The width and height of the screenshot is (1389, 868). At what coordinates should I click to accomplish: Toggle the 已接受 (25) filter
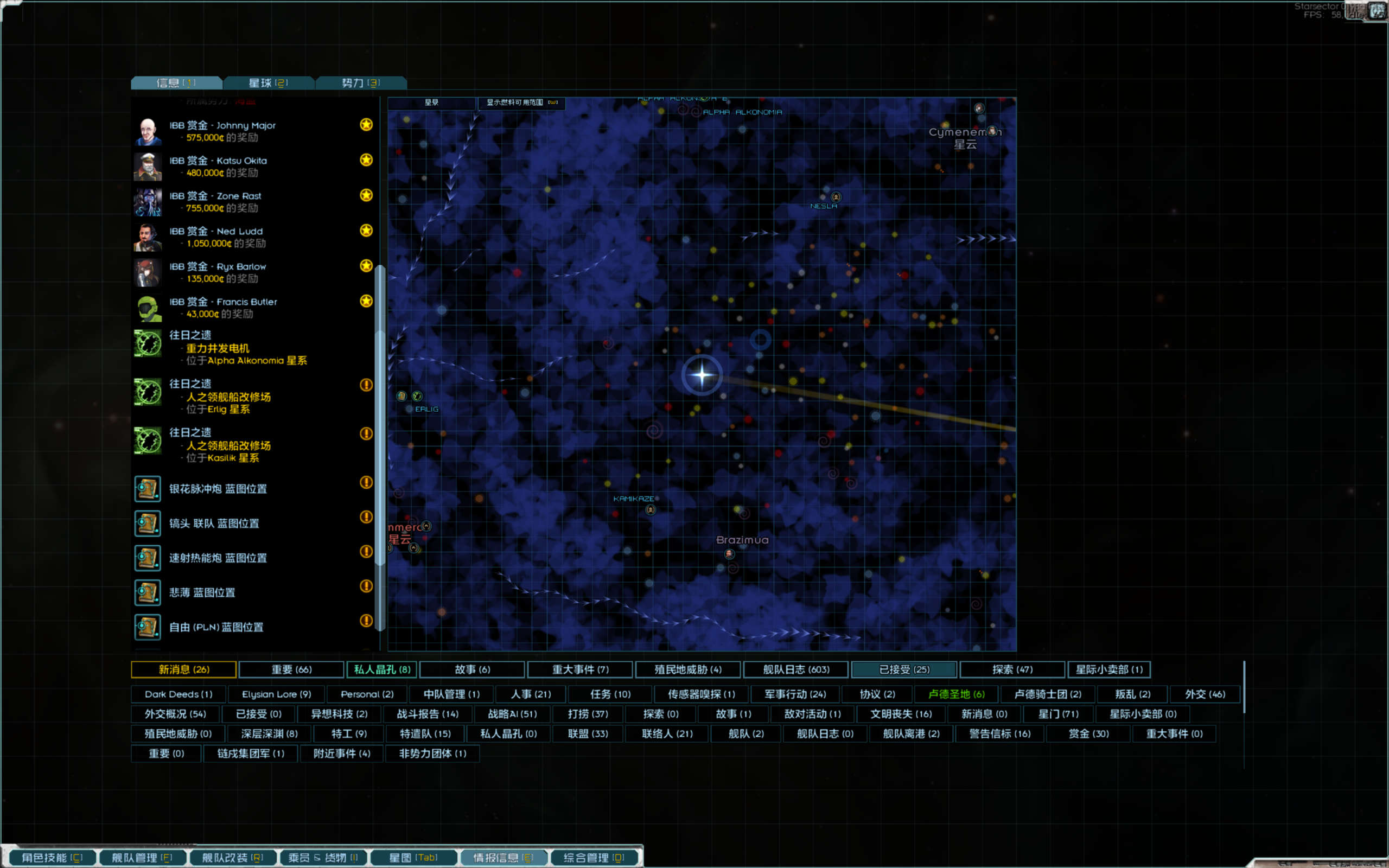(904, 669)
